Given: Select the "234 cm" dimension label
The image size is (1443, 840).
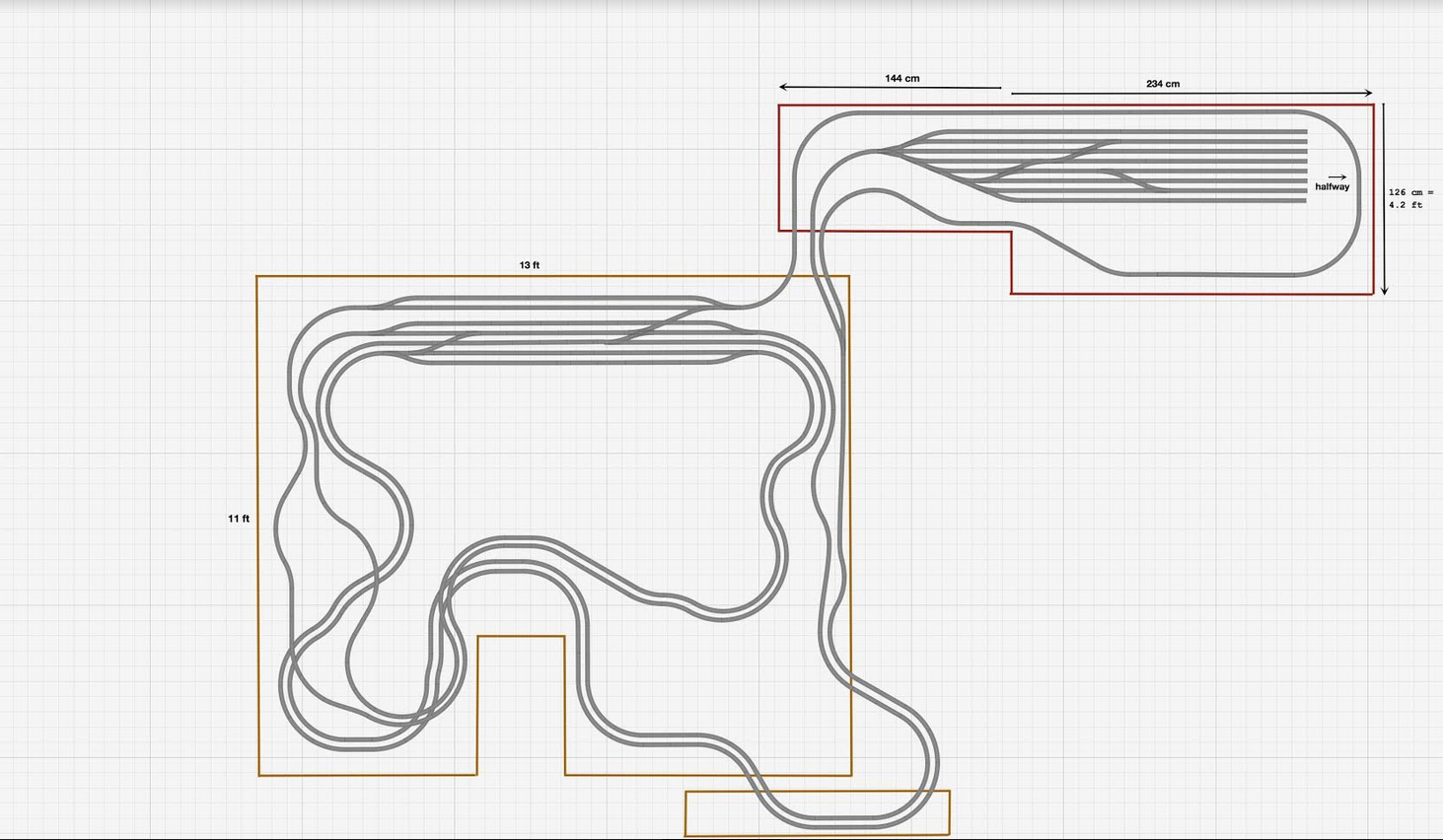Looking at the screenshot, I should click(1162, 84).
